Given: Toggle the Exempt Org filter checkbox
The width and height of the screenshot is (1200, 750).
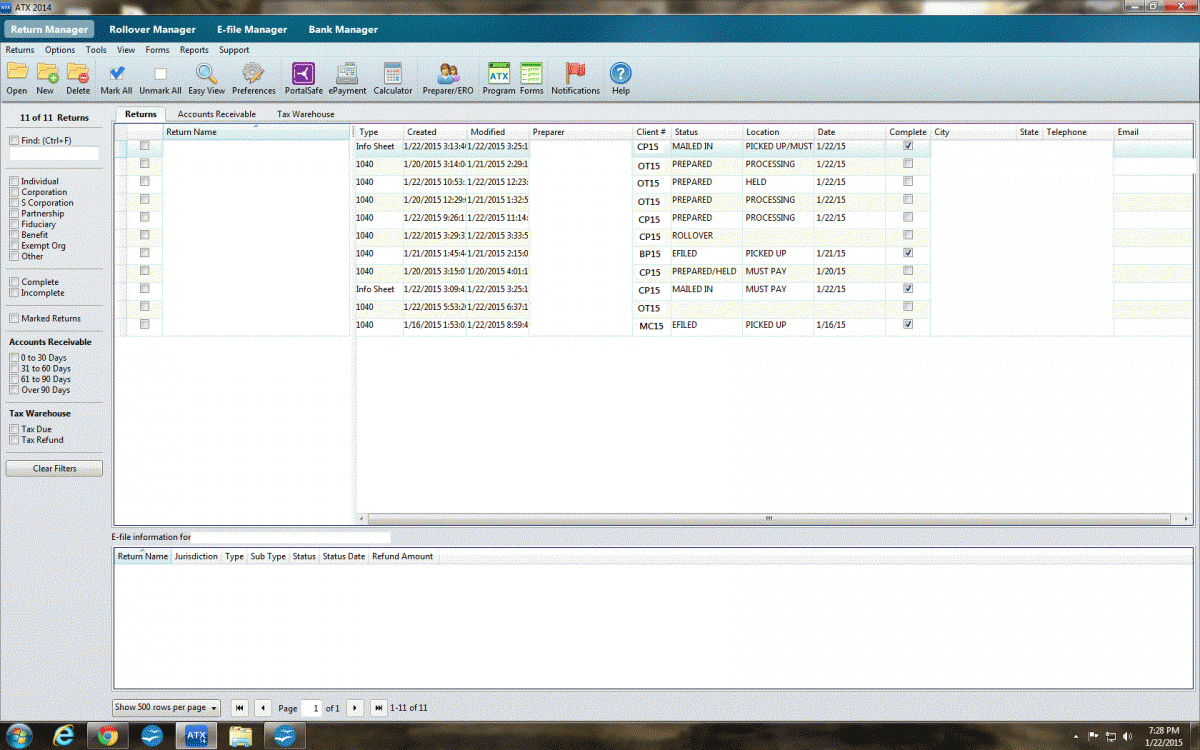Looking at the screenshot, I should pyautogui.click(x=14, y=245).
